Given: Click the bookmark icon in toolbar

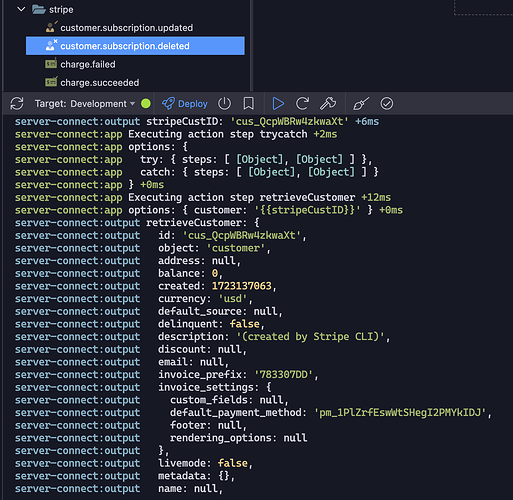Looking at the screenshot, I should (x=248, y=104).
